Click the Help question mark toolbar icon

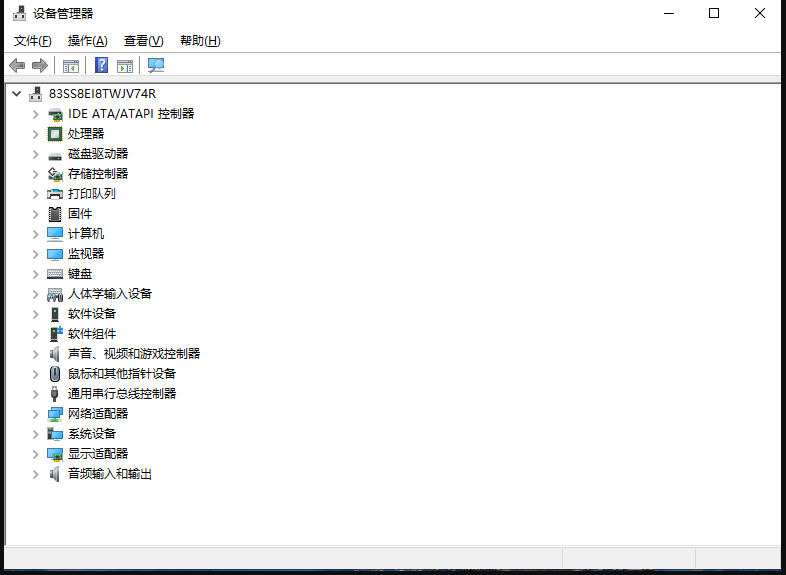tap(101, 66)
